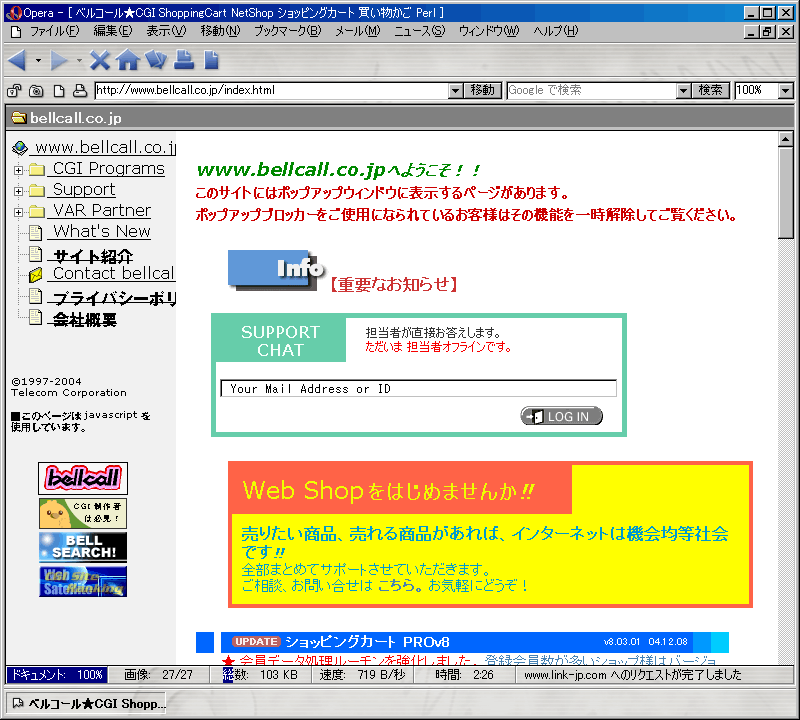Open the Google search dropdown arrow
This screenshot has height=720, width=800.
(684, 91)
